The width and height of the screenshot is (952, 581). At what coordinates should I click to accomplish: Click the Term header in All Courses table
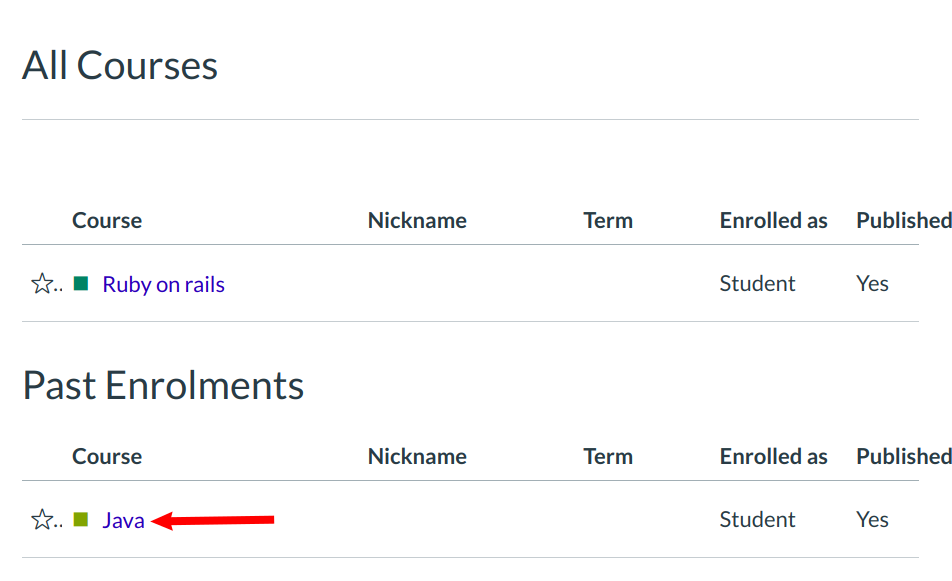[x=608, y=221]
